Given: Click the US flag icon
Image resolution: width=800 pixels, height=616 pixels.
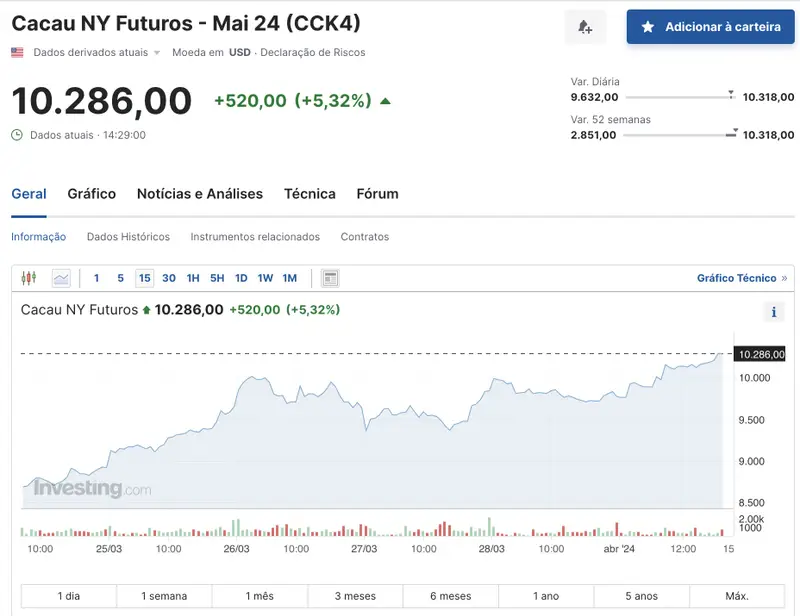Looking at the screenshot, I should pyautogui.click(x=17, y=52).
